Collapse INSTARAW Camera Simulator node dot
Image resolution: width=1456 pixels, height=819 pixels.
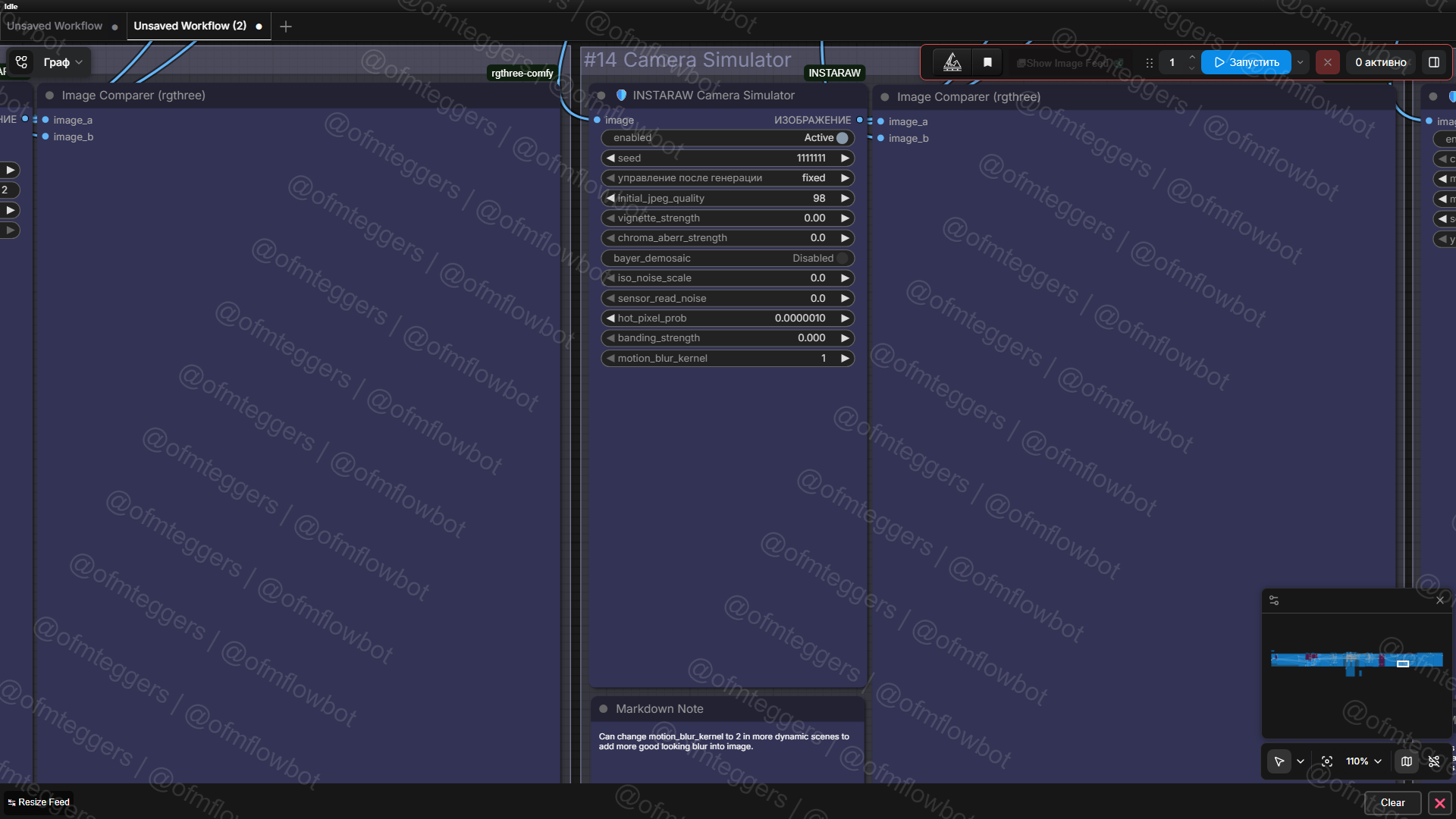(601, 96)
